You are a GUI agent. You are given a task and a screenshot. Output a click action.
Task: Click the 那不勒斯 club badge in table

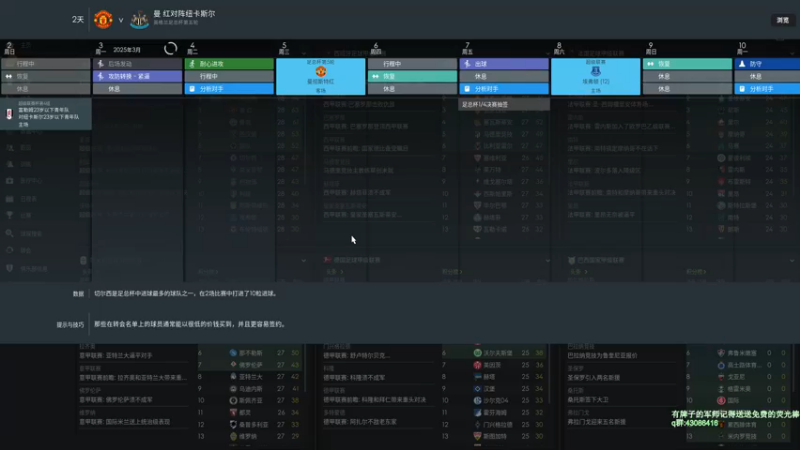tap(233, 353)
